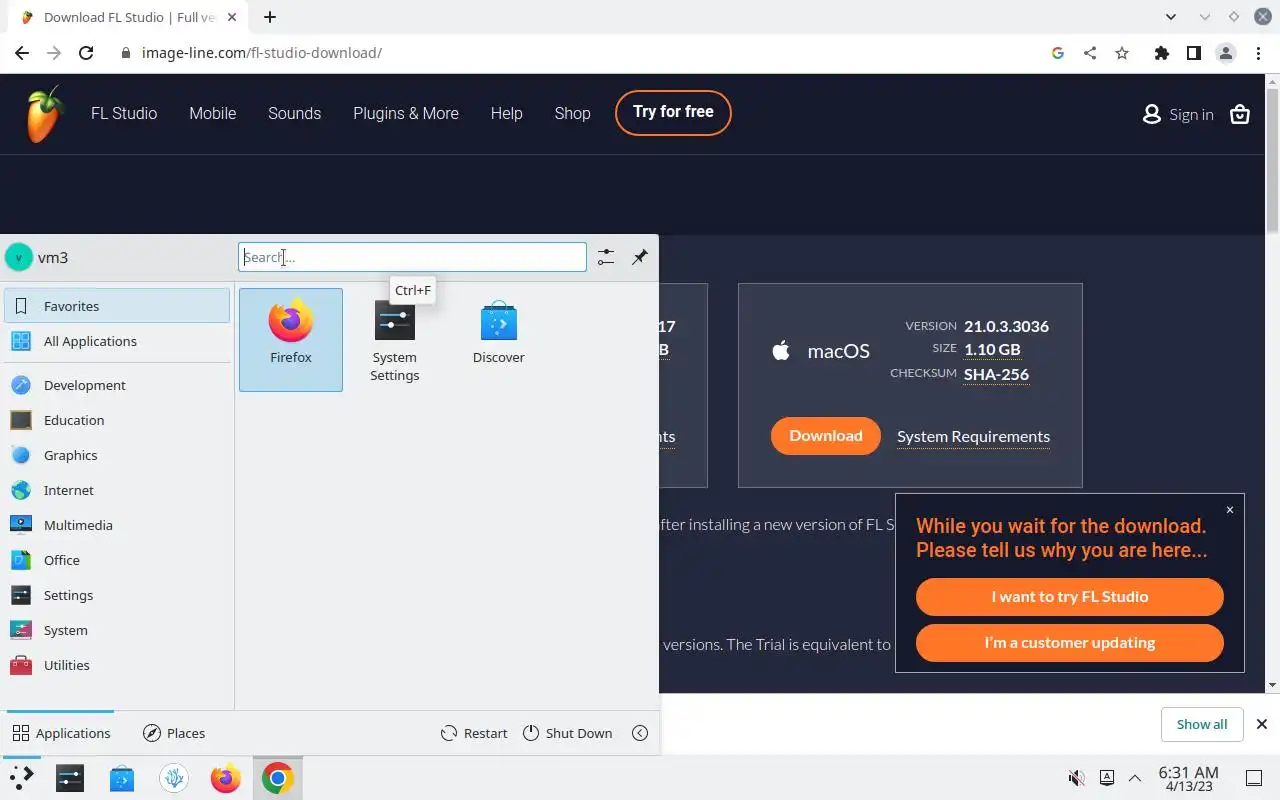Open the Education category
Screen dimensions: 1280x800
[x=118, y=420]
